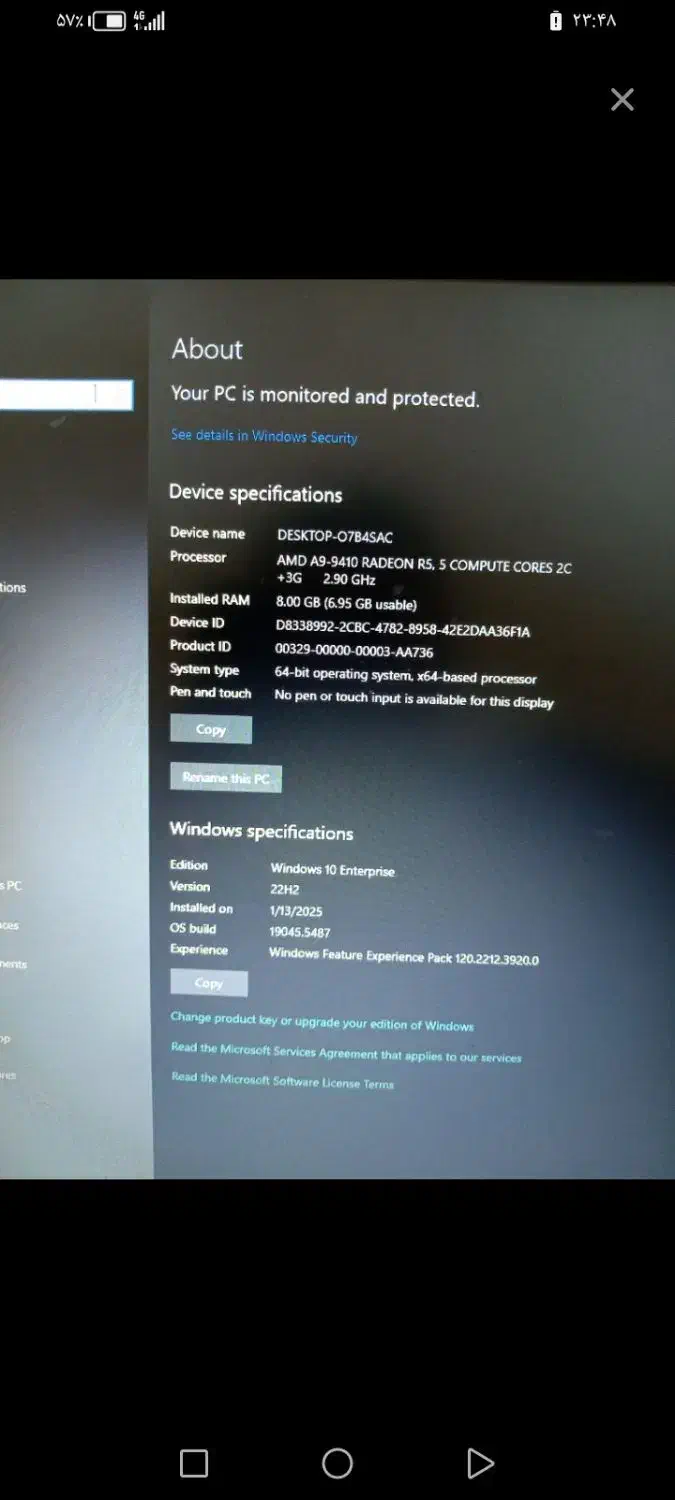
Task: Select the OS build 19045.5487 value
Action: point(300,932)
